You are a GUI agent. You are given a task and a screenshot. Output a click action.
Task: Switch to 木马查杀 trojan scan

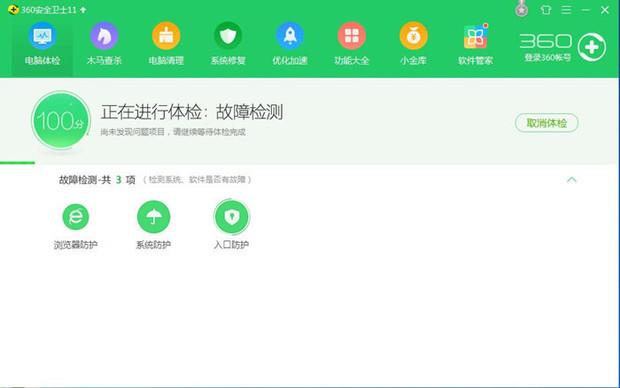tap(104, 44)
